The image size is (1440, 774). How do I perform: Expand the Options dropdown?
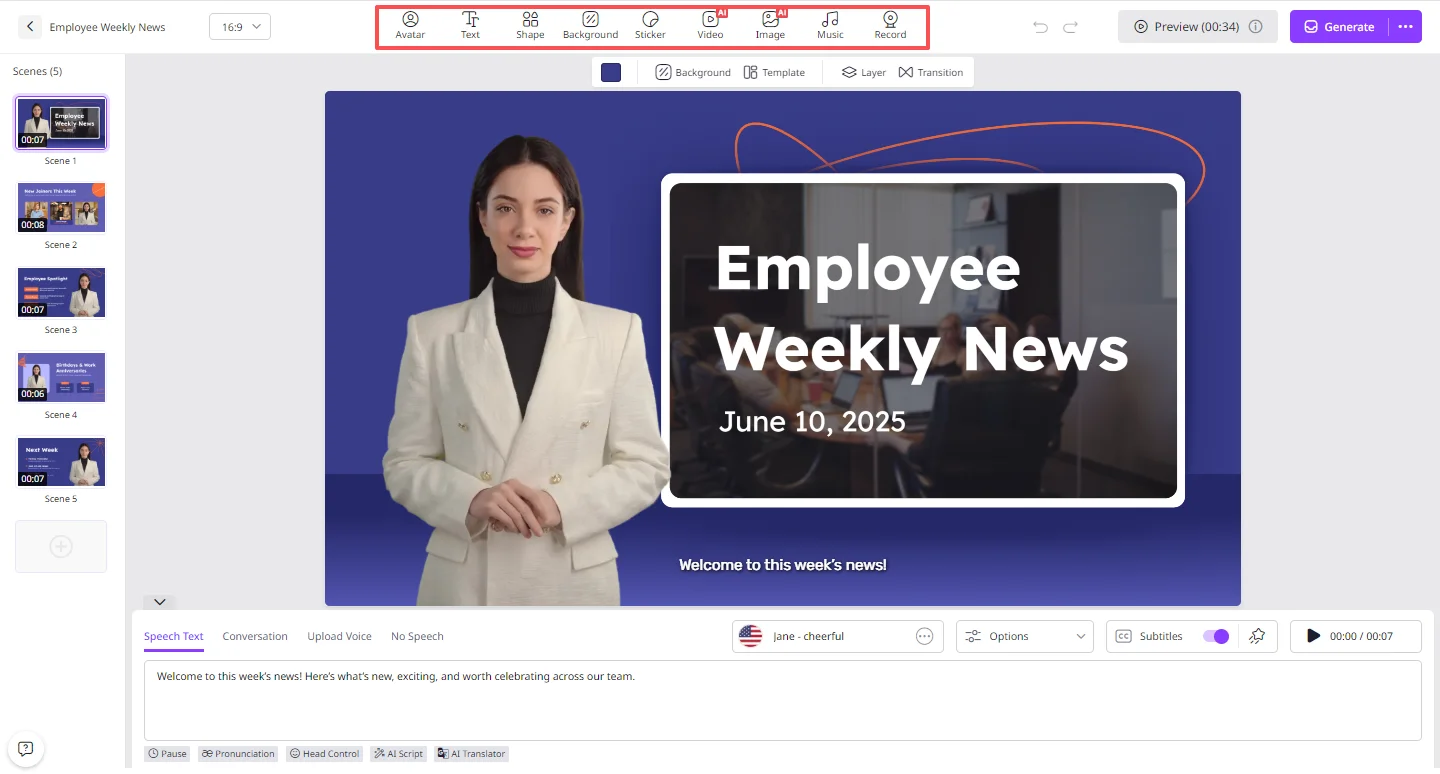1025,636
